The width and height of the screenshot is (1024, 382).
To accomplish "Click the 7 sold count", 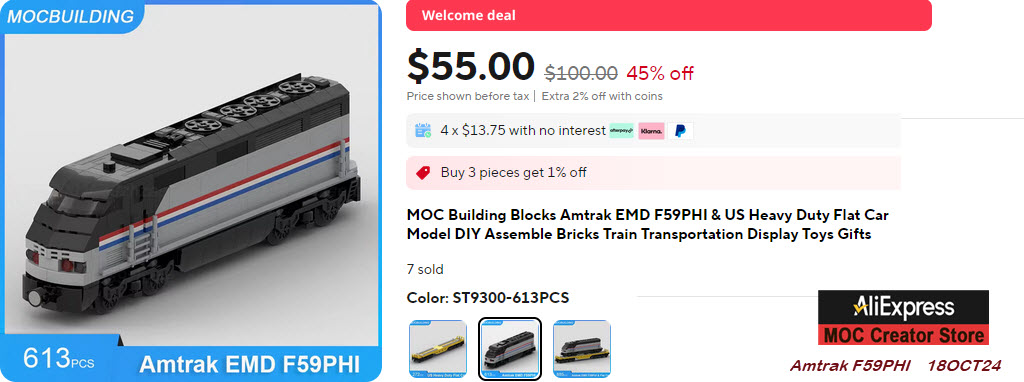I will (424, 269).
